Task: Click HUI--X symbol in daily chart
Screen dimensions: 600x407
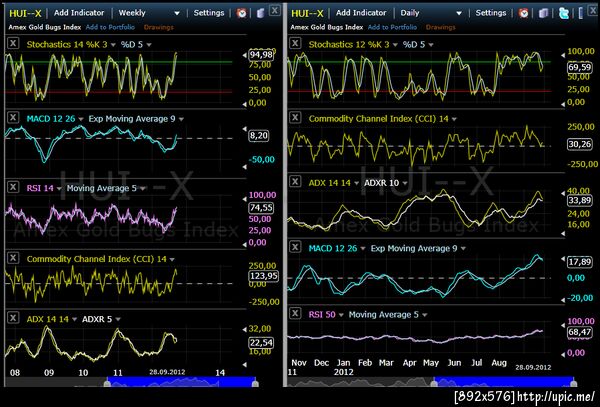Action: [x=307, y=13]
